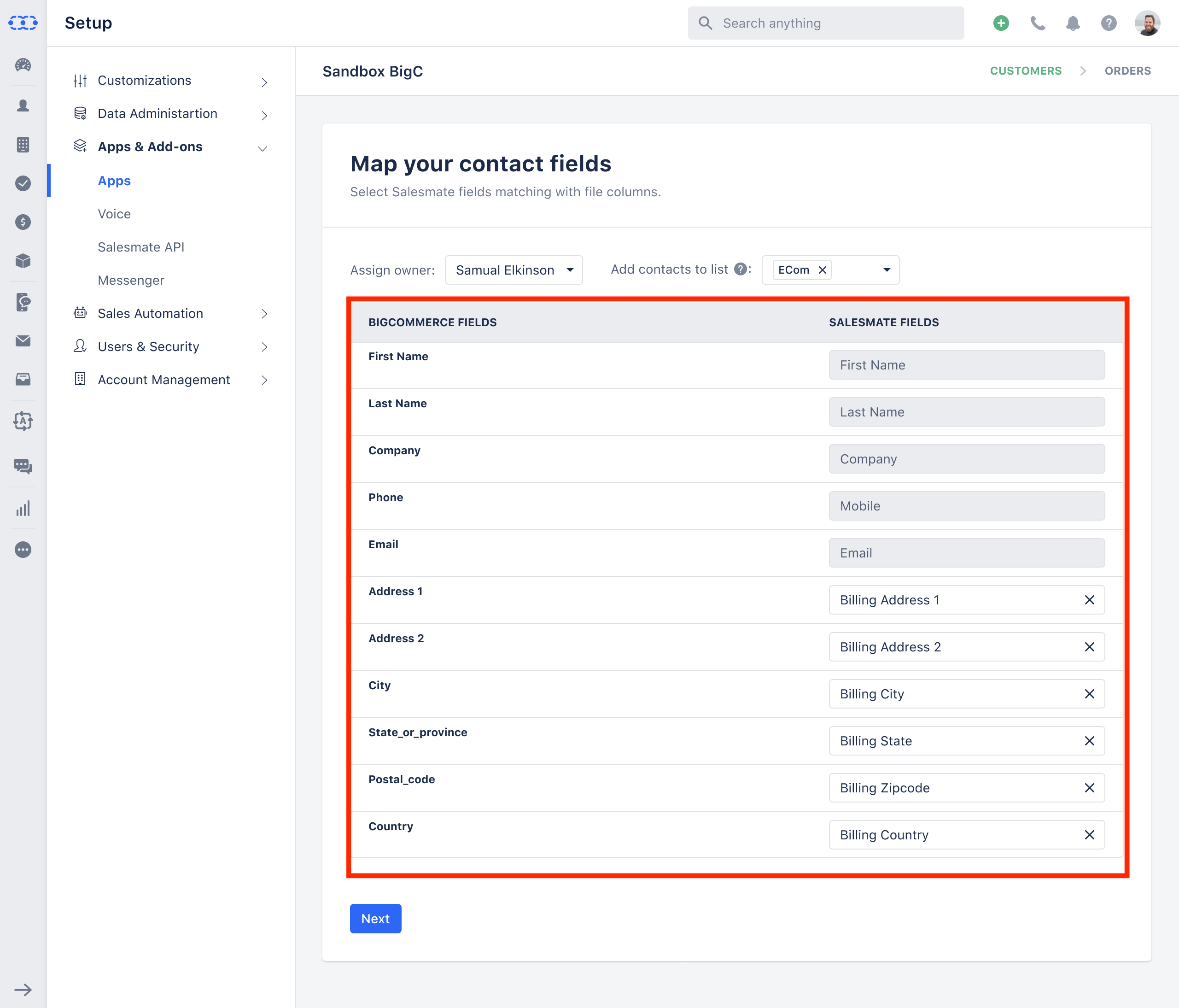Click the green plus quick-add icon
This screenshot has height=1008, width=1179.
coord(1001,23)
